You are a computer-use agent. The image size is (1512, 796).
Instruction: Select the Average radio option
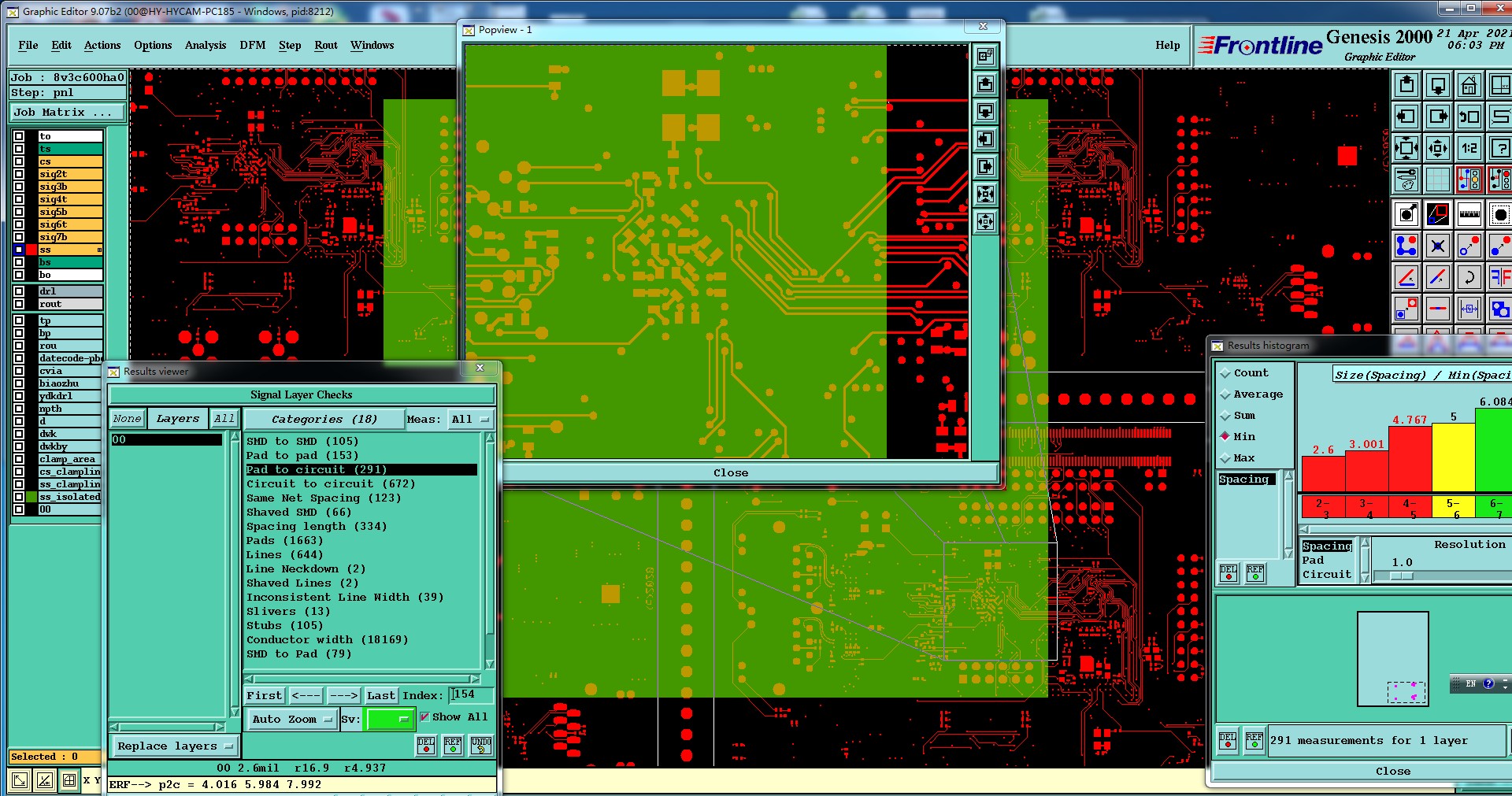[1225, 394]
